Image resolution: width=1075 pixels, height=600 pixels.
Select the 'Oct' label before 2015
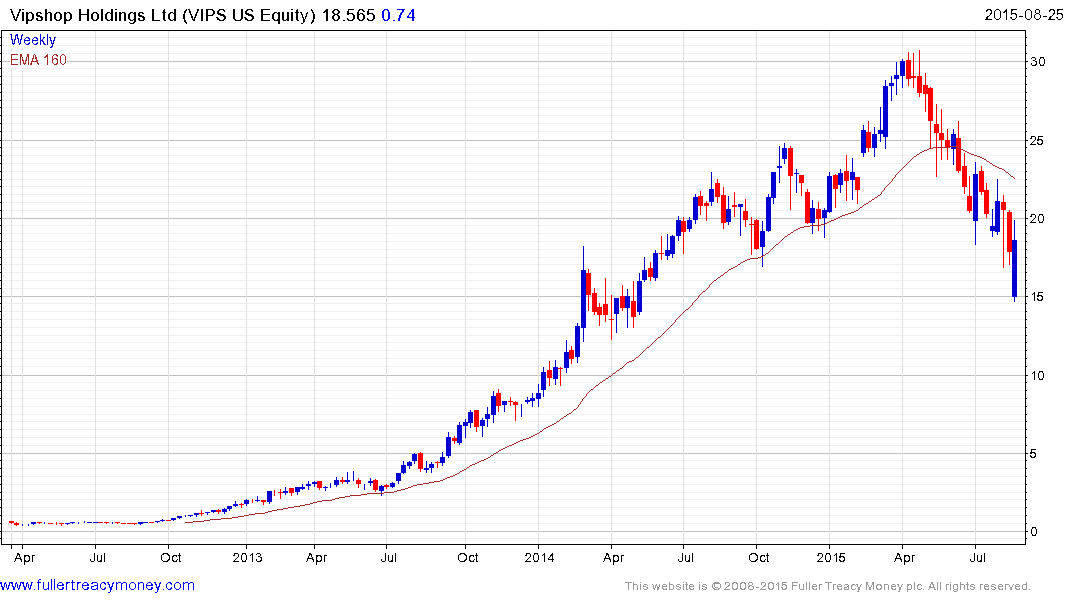click(x=759, y=557)
